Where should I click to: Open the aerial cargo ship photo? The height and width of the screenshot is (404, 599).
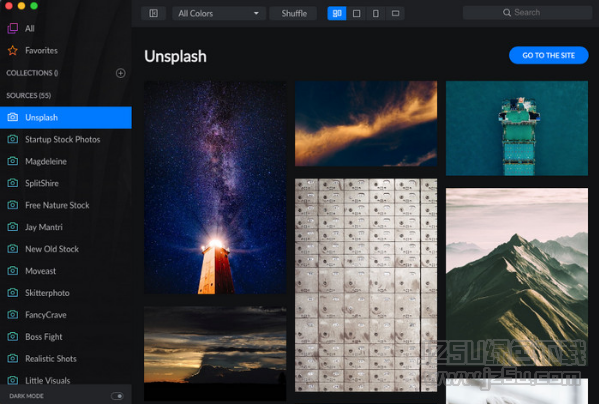click(517, 128)
